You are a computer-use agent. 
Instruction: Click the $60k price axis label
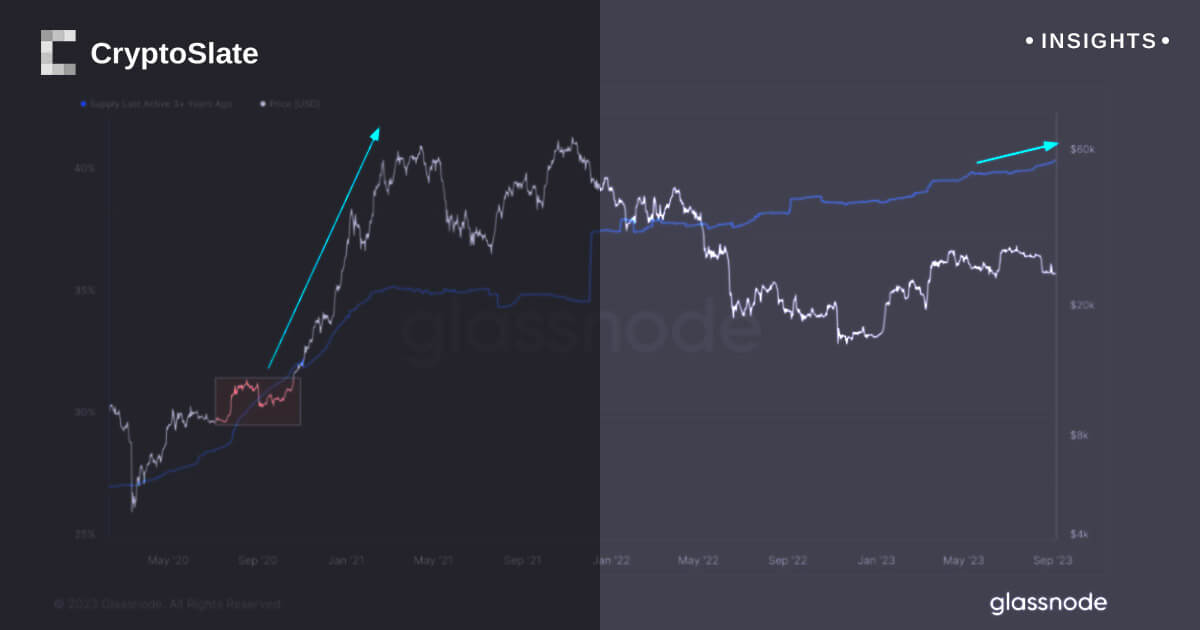(1084, 149)
